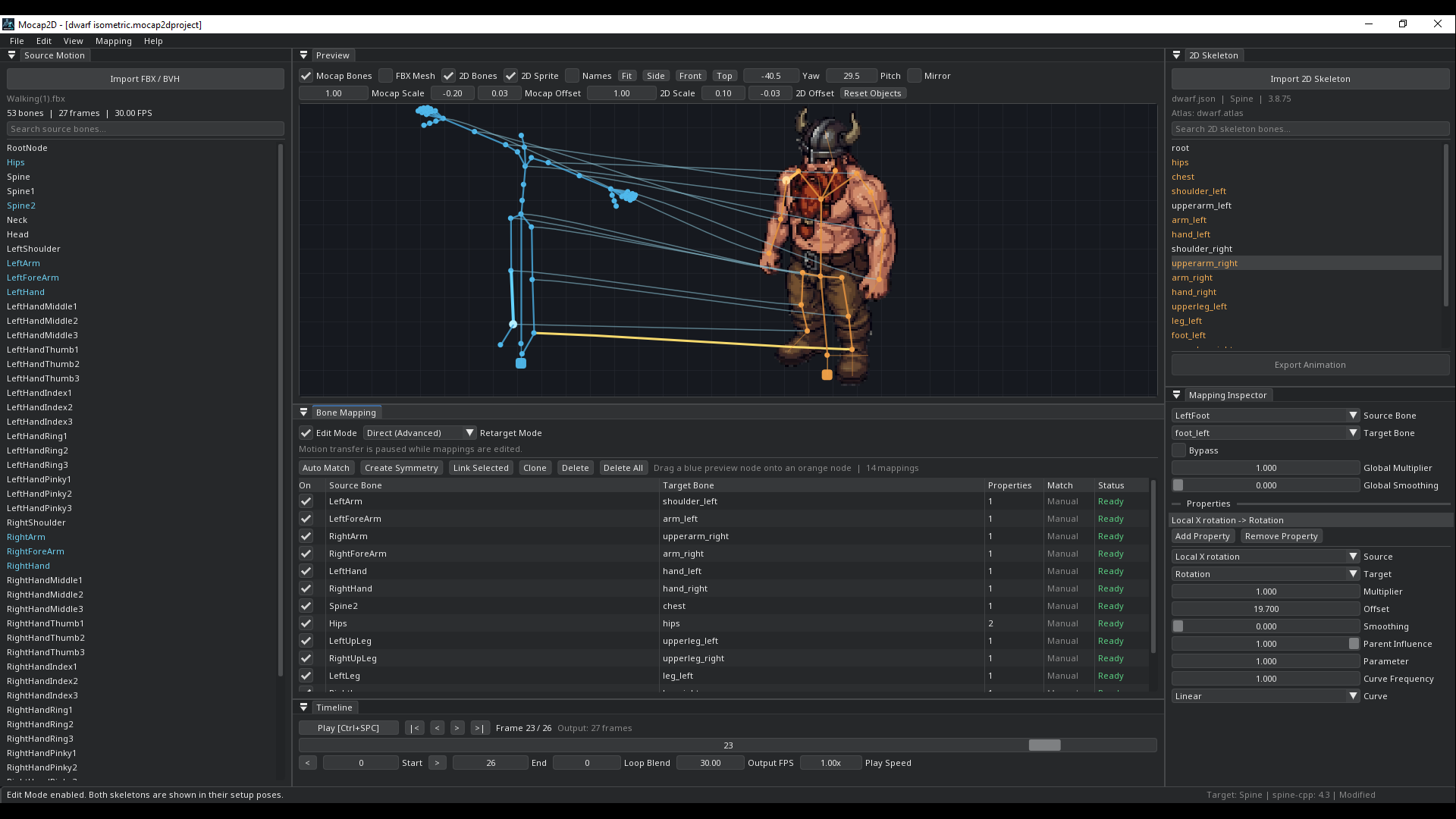Select the upperarm_right skeleton bone
1456x819 pixels.
pyautogui.click(x=1306, y=263)
